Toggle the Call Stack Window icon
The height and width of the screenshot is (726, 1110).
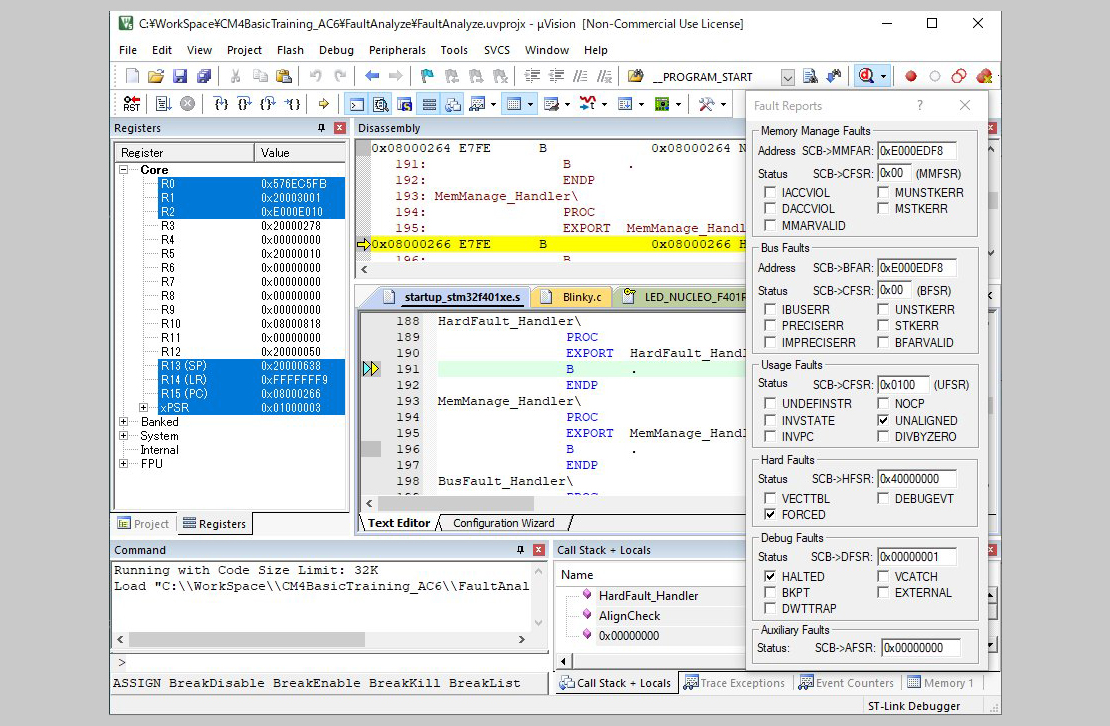(x=453, y=105)
